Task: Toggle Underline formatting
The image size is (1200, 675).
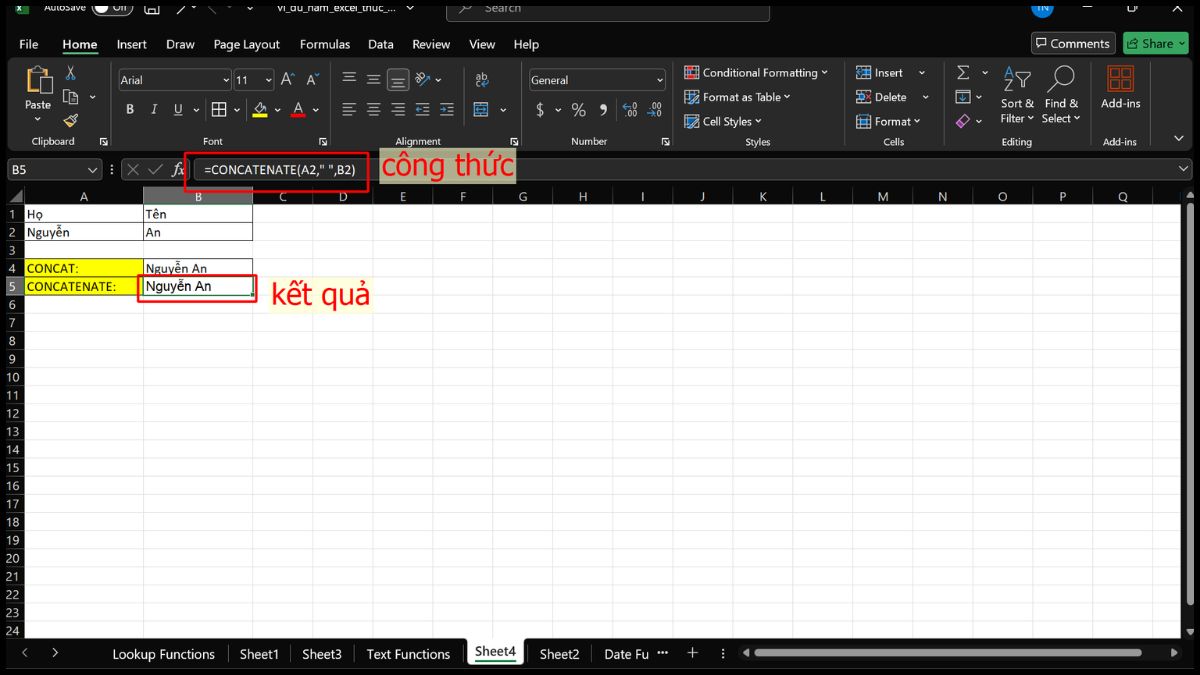Action: (179, 110)
